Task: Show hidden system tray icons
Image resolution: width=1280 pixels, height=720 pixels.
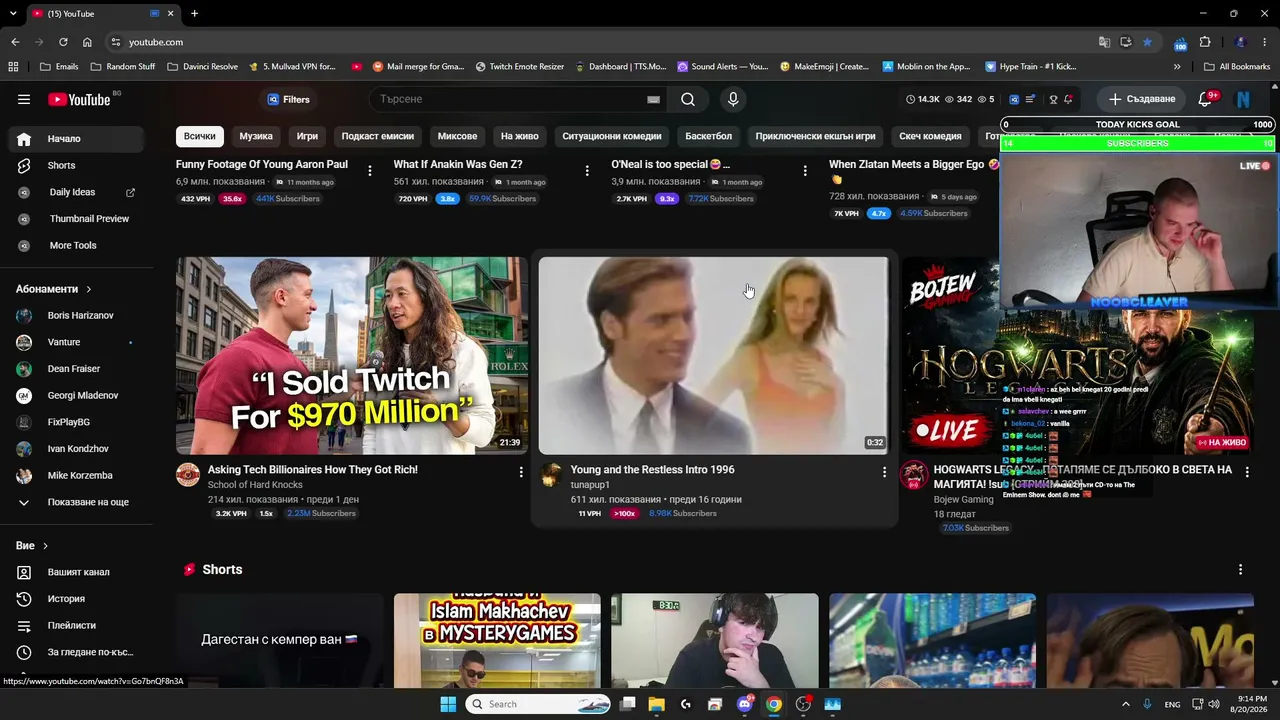Action: click(x=1125, y=704)
